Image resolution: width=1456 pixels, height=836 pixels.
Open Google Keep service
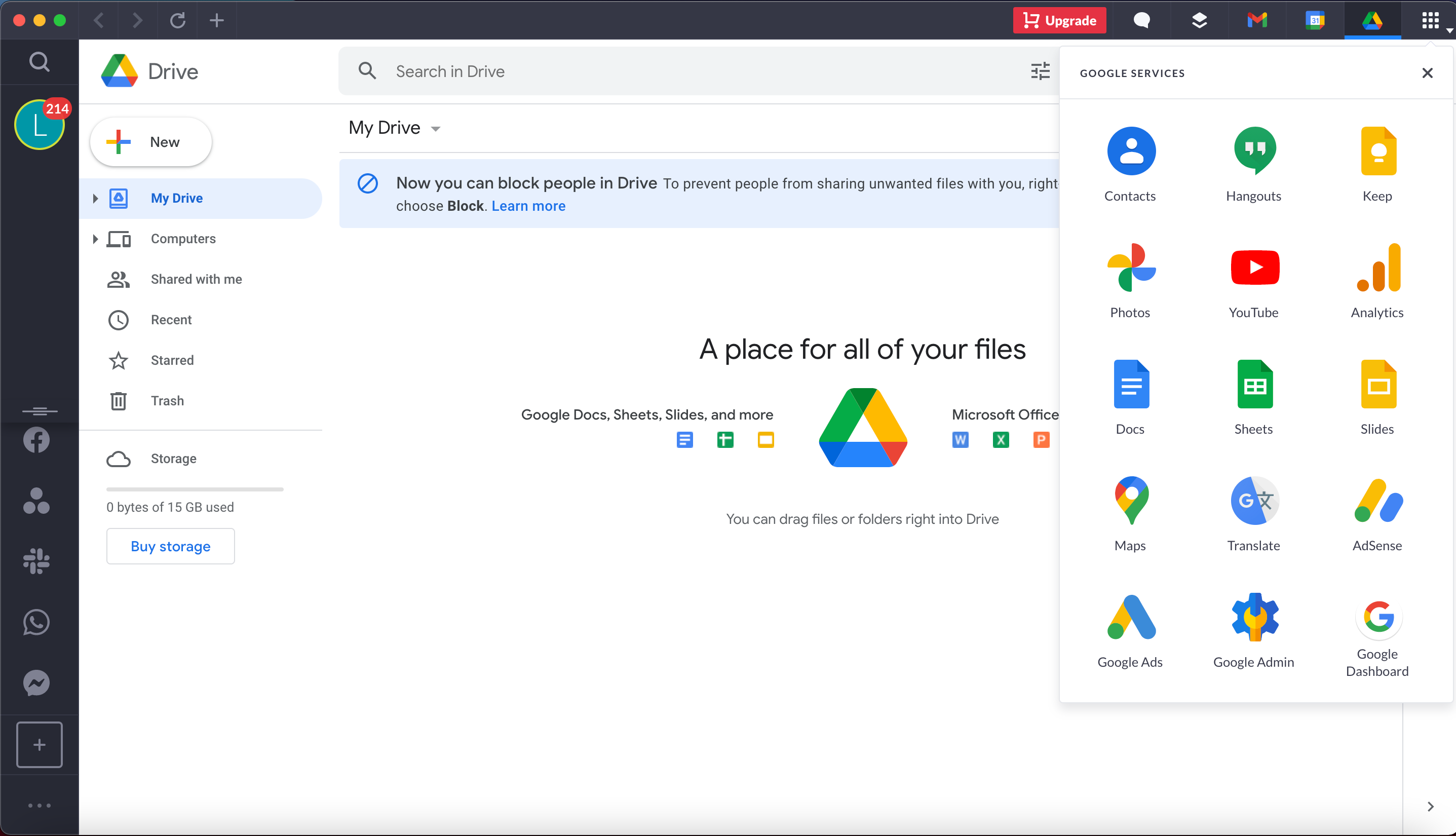pyautogui.click(x=1377, y=164)
